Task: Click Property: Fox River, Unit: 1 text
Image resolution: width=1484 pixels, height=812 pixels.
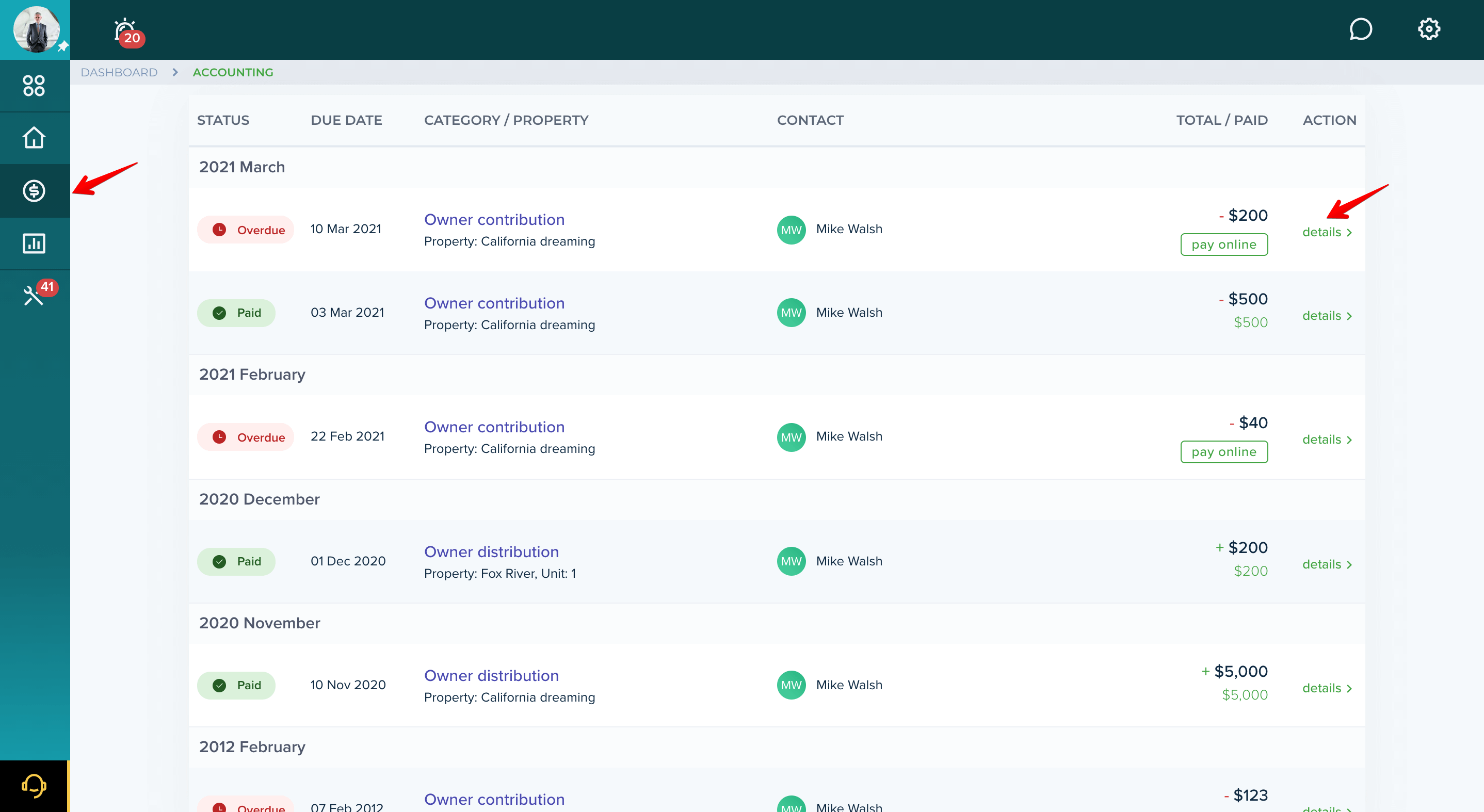Action: [500, 574]
